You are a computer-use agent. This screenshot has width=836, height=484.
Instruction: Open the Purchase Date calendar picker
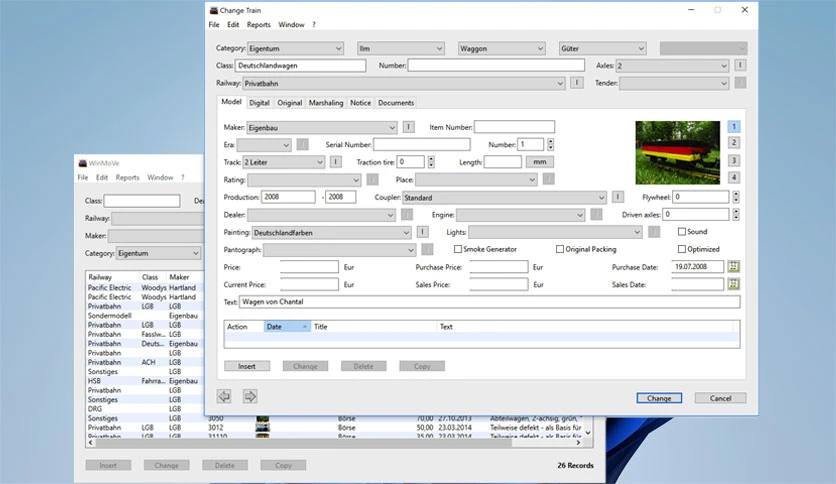click(734, 267)
